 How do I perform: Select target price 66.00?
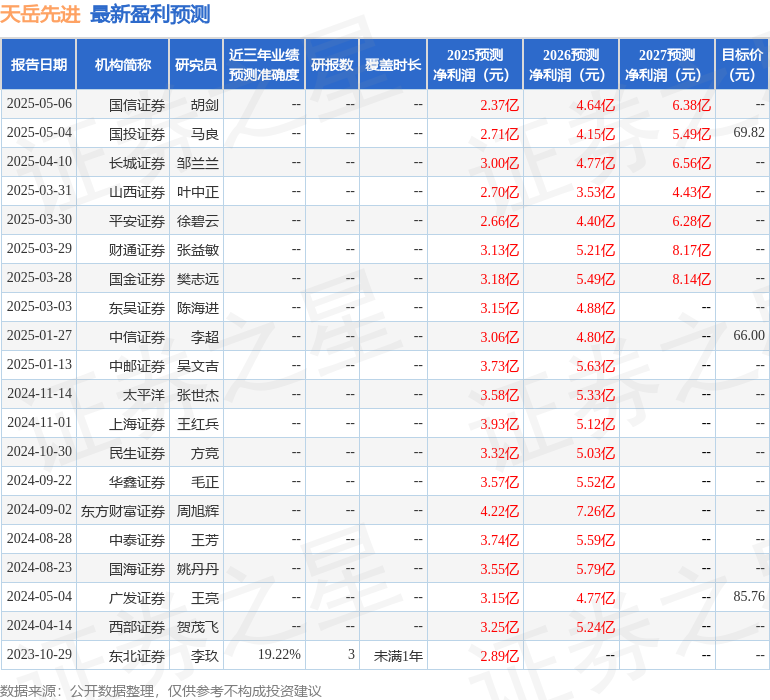coord(749,336)
